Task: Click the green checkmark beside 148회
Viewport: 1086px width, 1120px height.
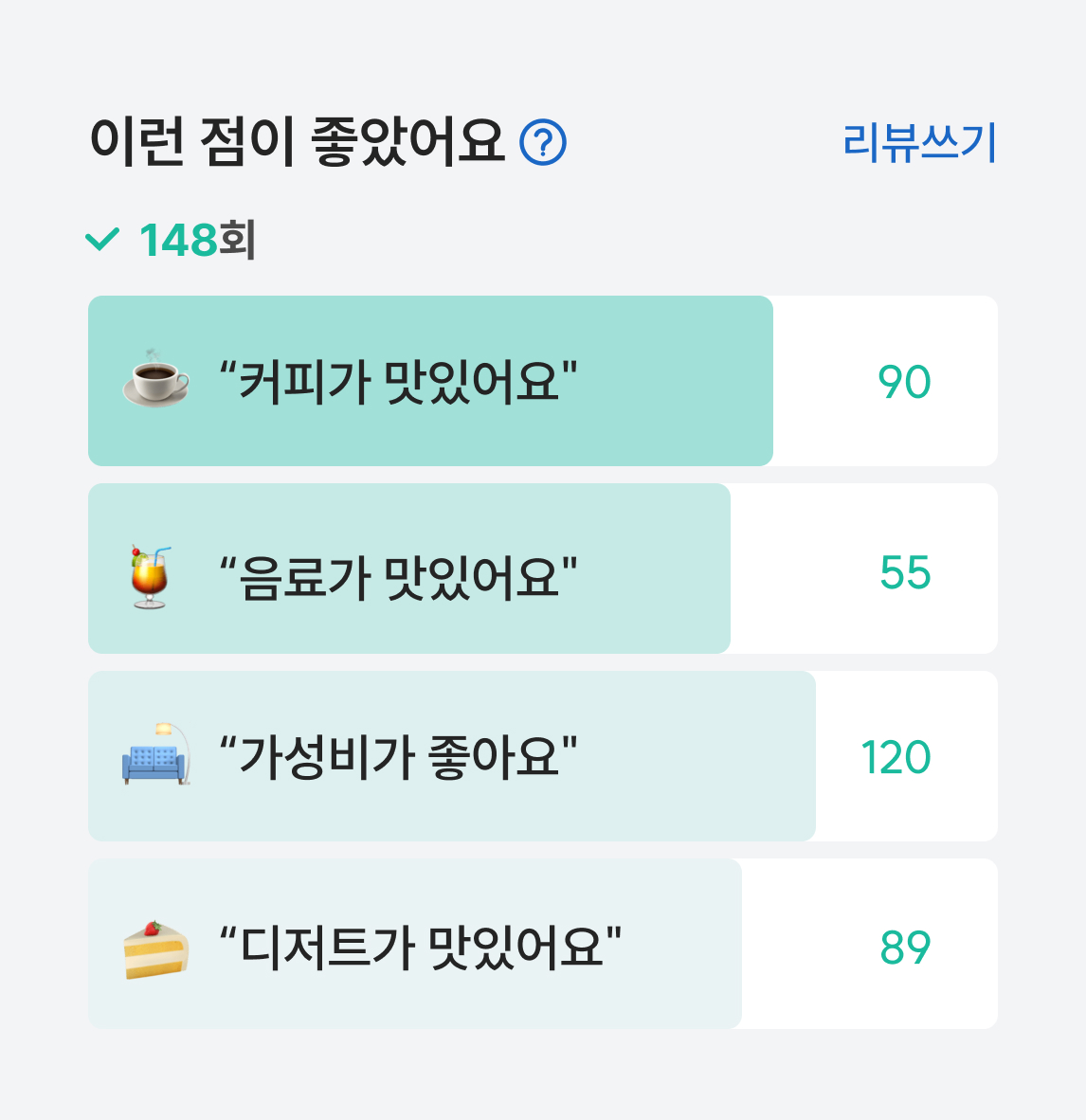Action: tap(102, 240)
